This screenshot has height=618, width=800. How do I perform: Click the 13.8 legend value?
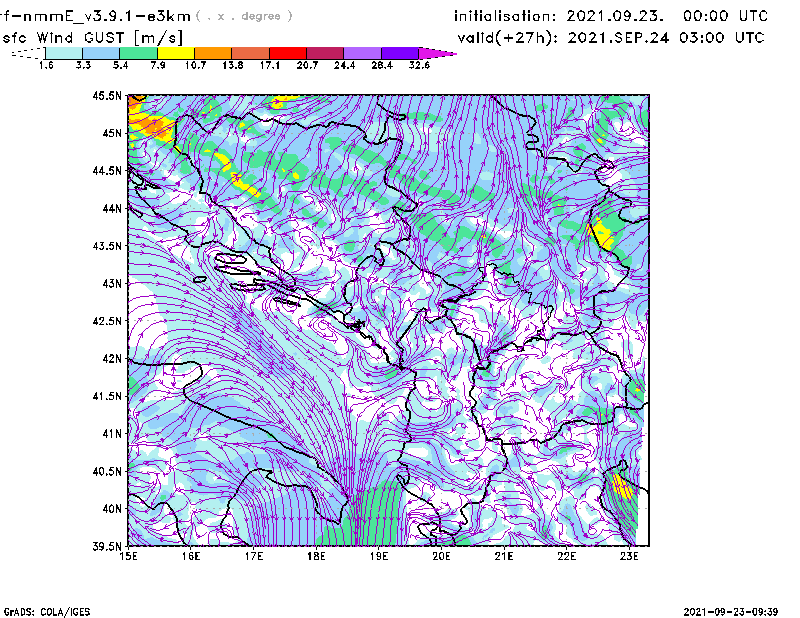[x=233, y=65]
